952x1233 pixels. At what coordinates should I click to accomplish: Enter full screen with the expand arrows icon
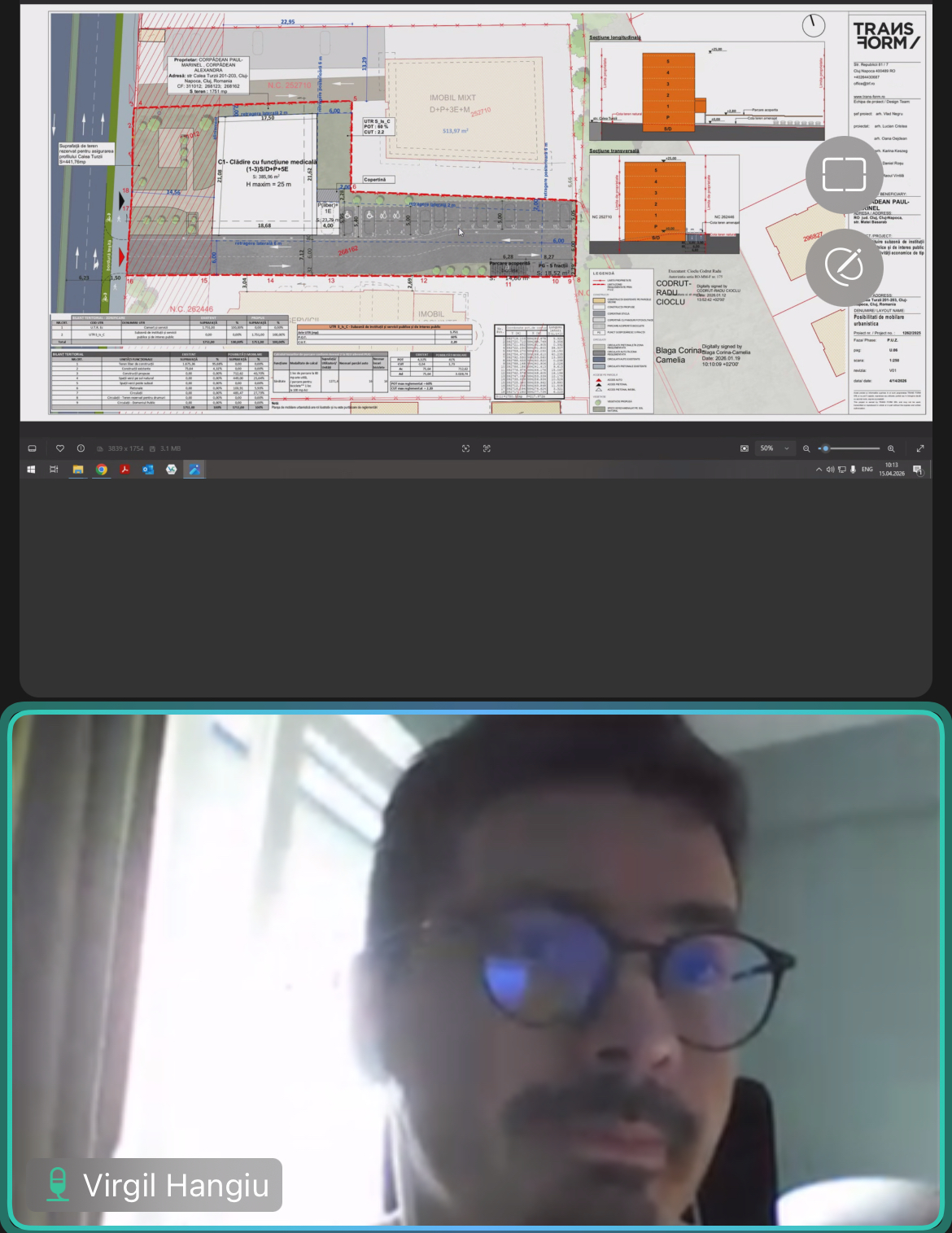click(920, 448)
